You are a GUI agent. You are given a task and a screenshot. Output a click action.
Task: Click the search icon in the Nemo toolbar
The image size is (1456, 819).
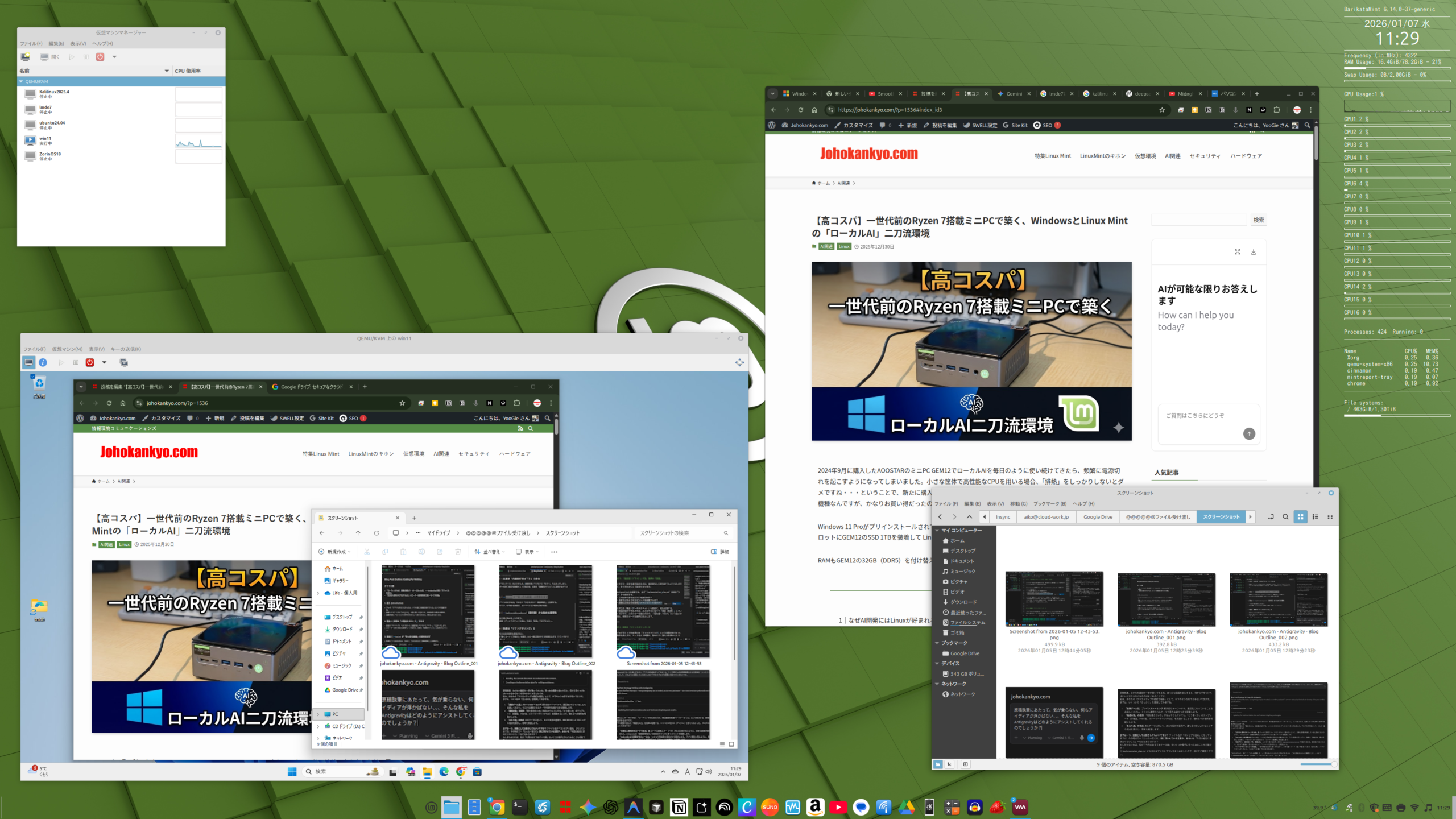pos(1285,517)
